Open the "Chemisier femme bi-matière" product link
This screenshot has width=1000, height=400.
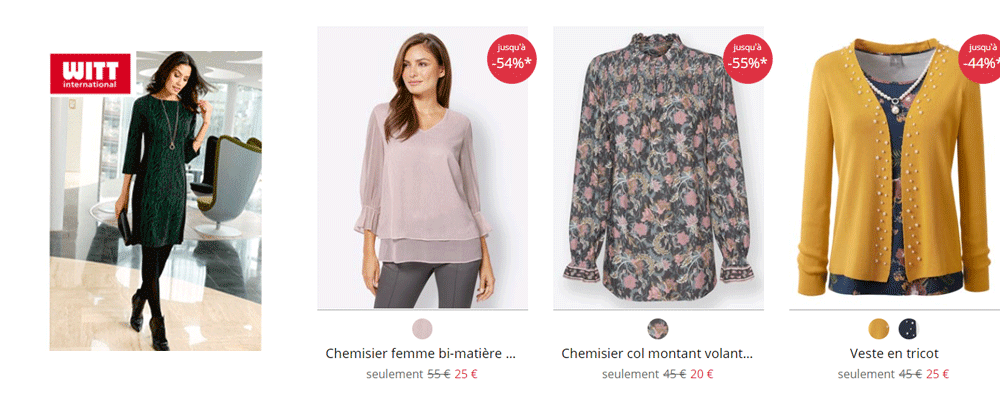tap(422, 353)
